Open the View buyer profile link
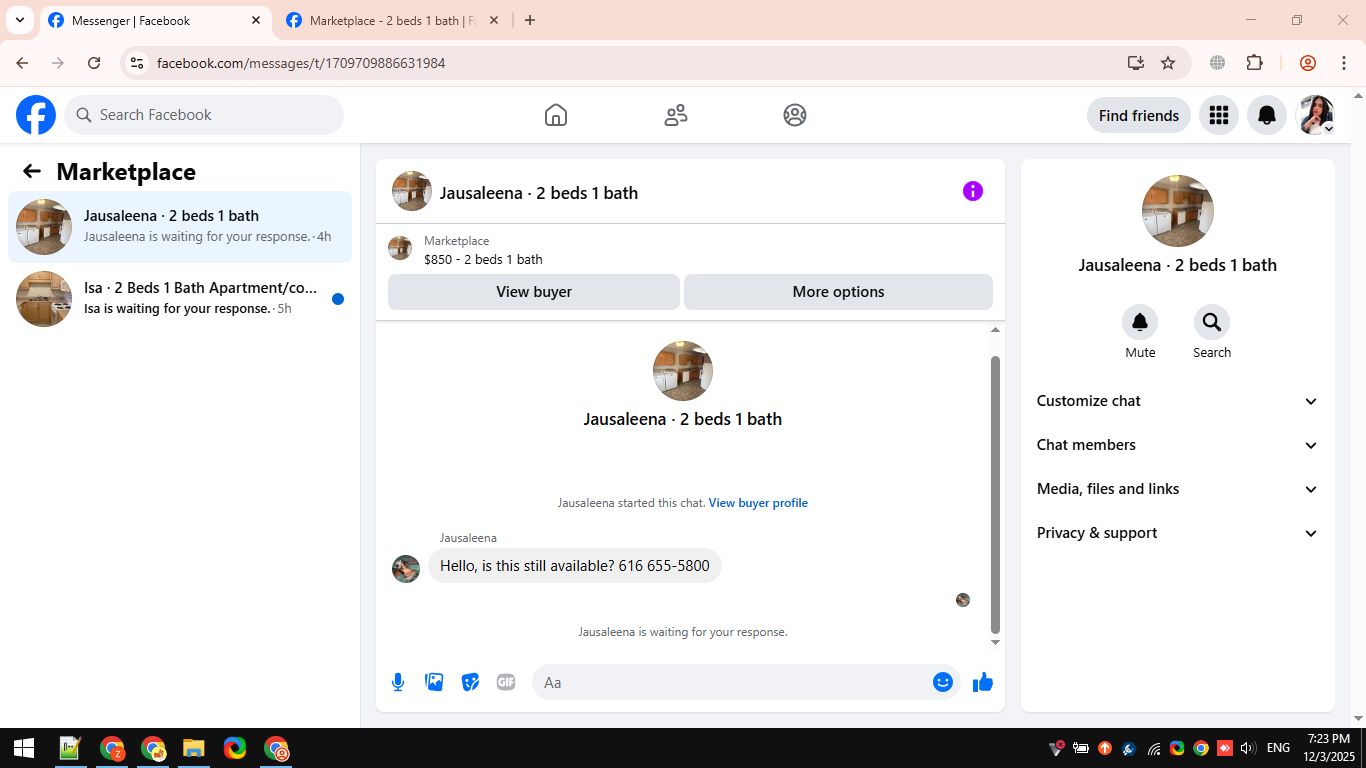Viewport: 1366px width, 768px height. click(x=758, y=503)
